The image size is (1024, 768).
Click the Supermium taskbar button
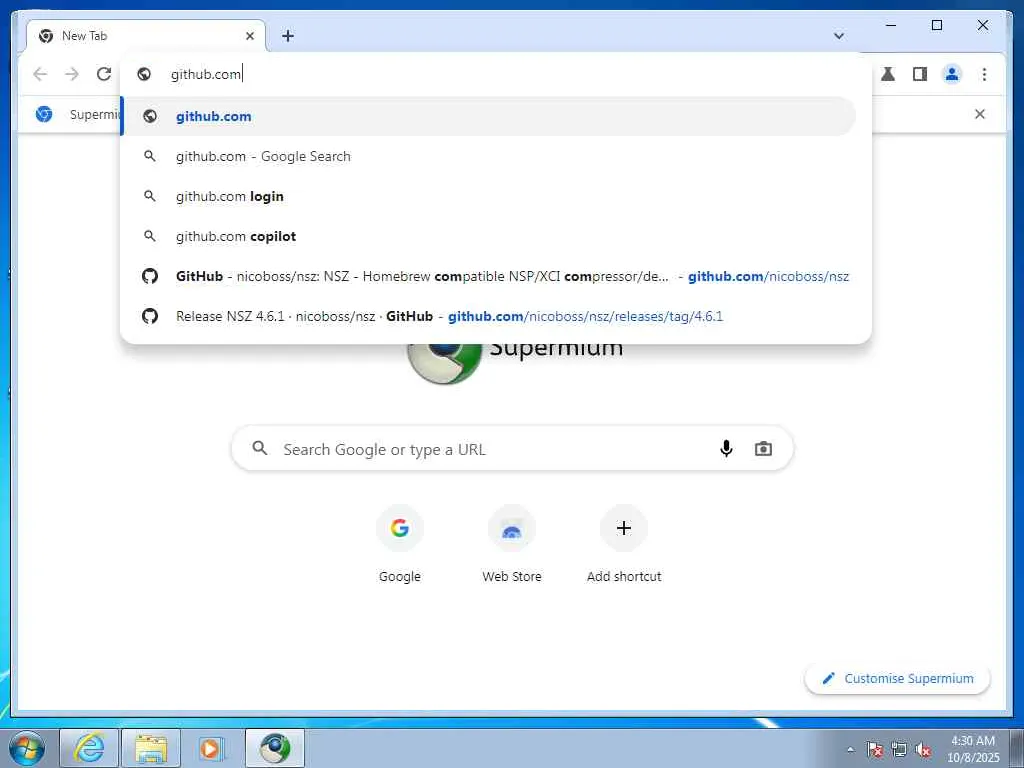(x=275, y=748)
